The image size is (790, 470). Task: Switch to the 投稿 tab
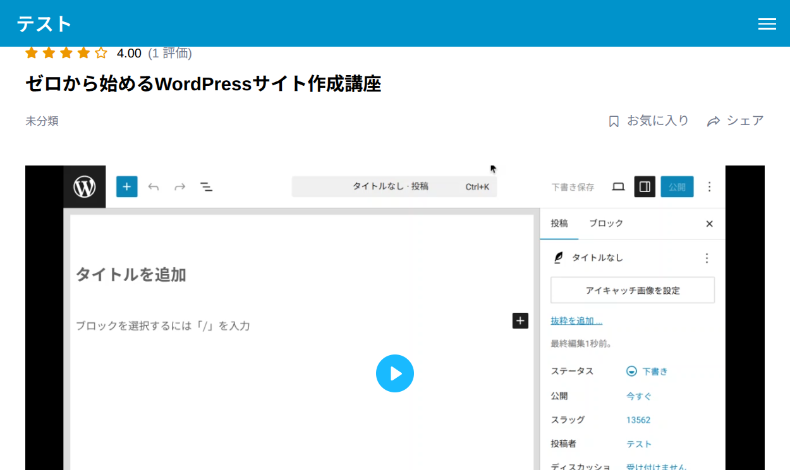pos(559,223)
